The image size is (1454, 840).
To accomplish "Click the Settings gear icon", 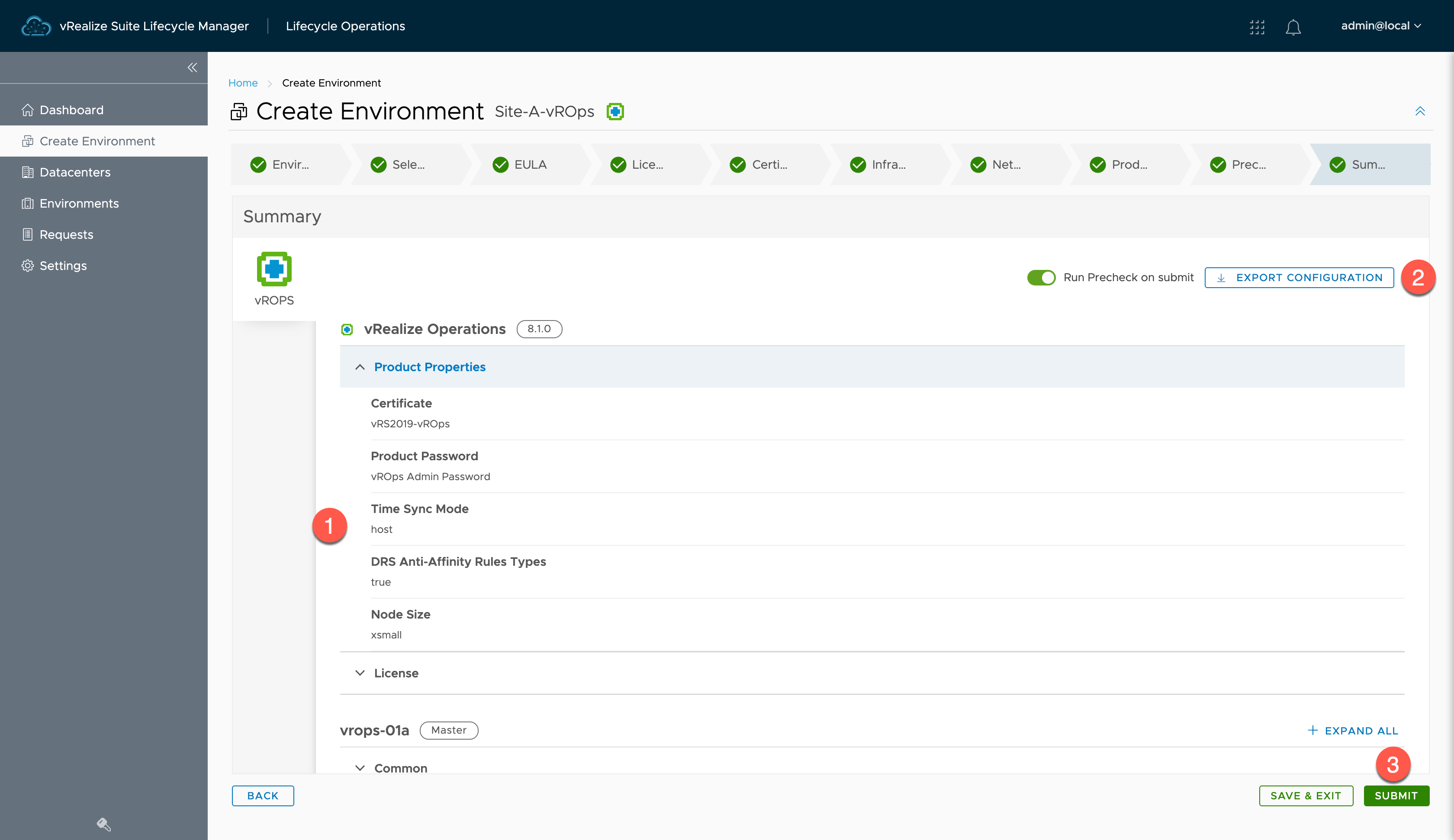I will [x=27, y=266].
